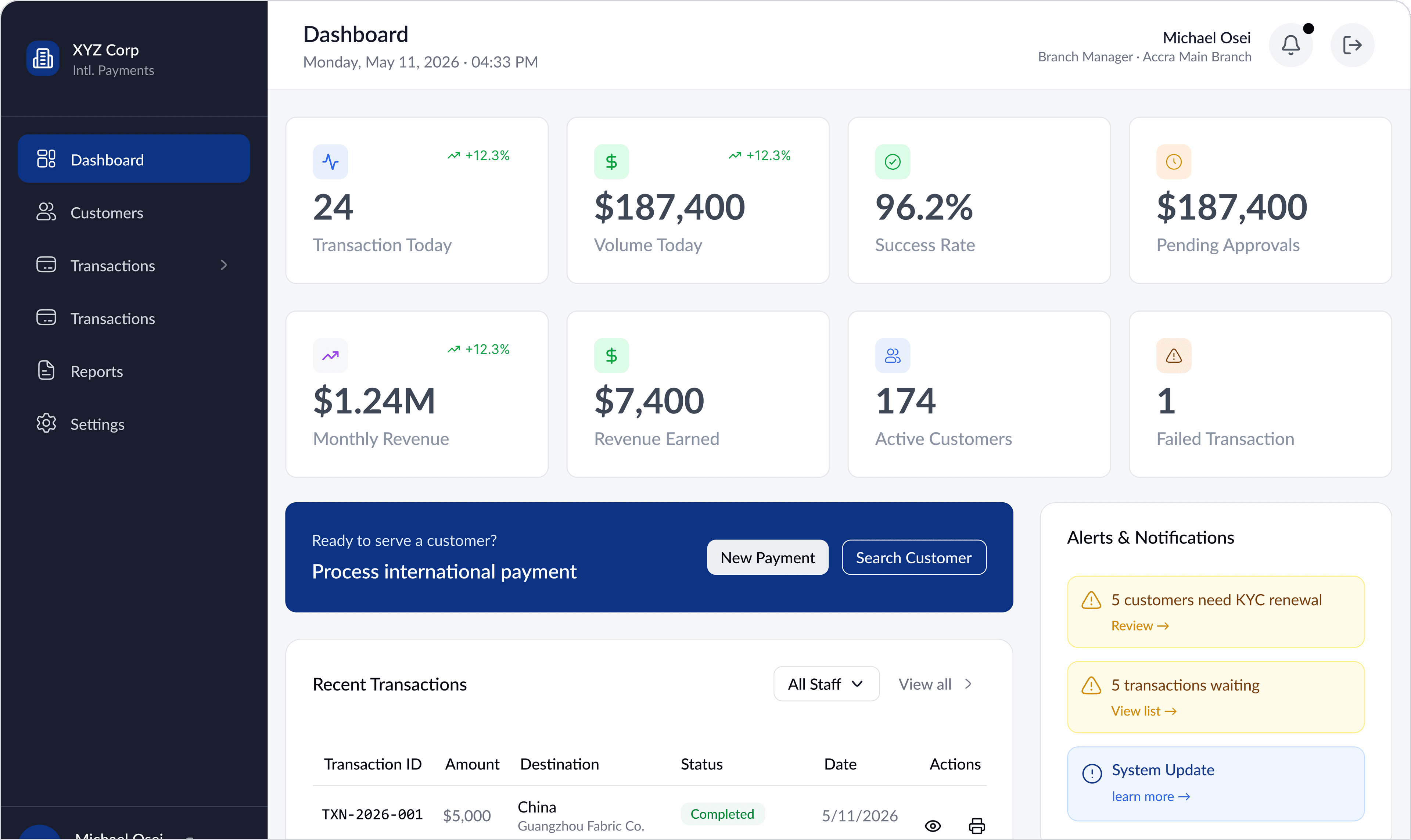
Task: Click the System Update info icon
Action: [1092, 773]
